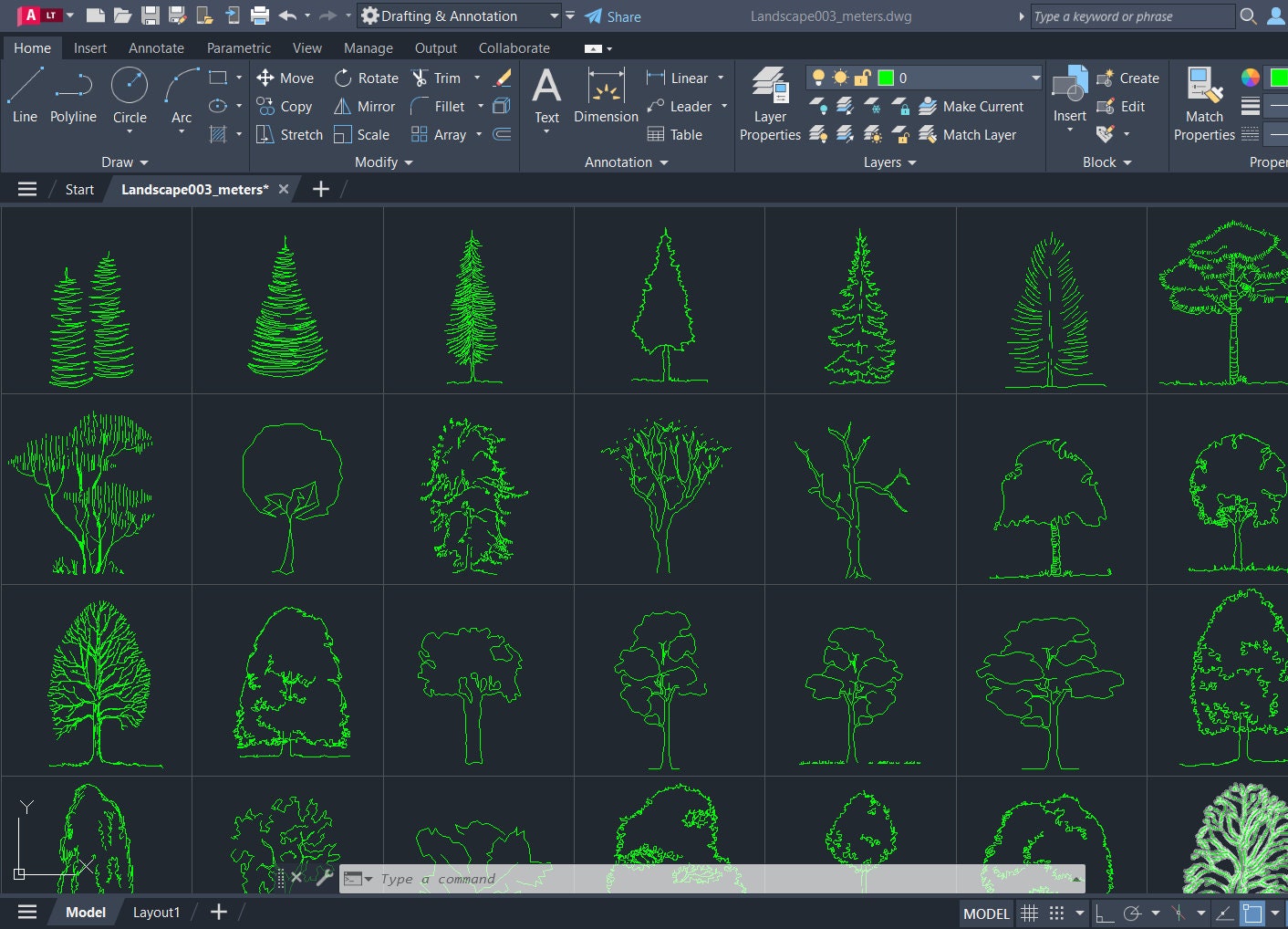Open the Annotate ribbon tab
Viewport: 1288px width, 929px height.
click(155, 47)
